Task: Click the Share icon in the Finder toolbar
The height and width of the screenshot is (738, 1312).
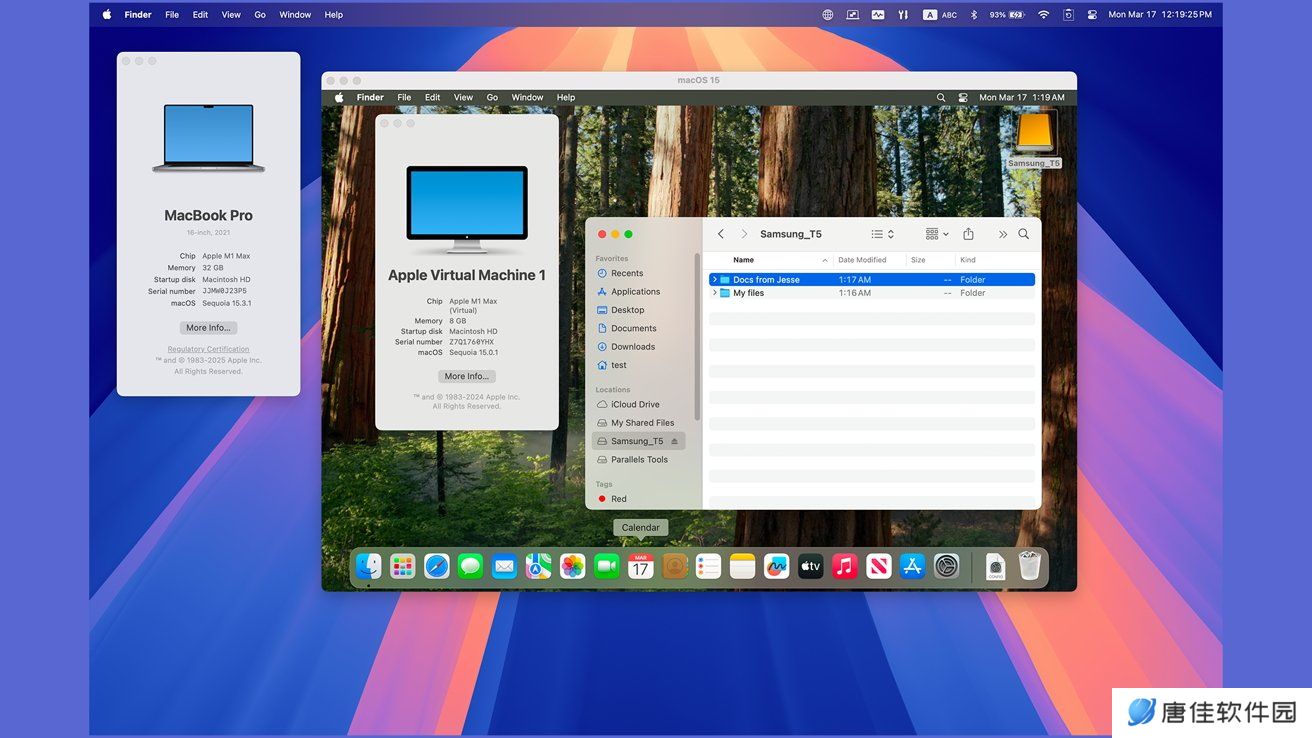Action: click(x=968, y=234)
